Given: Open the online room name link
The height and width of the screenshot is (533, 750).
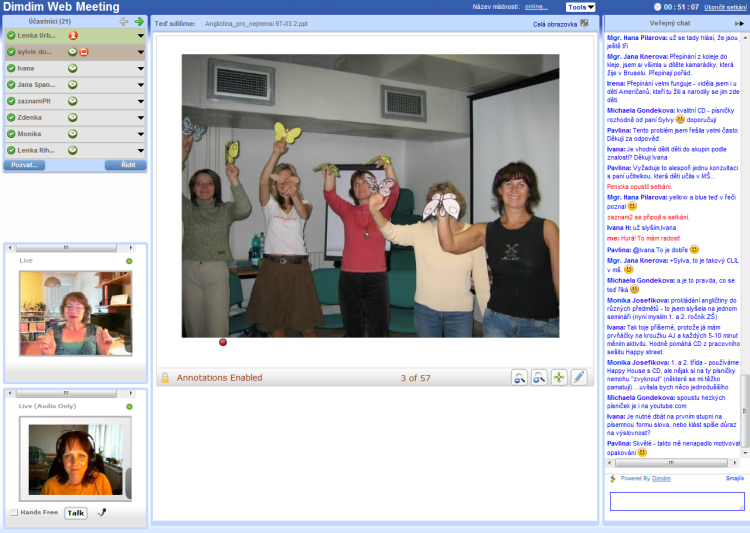Looking at the screenshot, I should (536, 7).
